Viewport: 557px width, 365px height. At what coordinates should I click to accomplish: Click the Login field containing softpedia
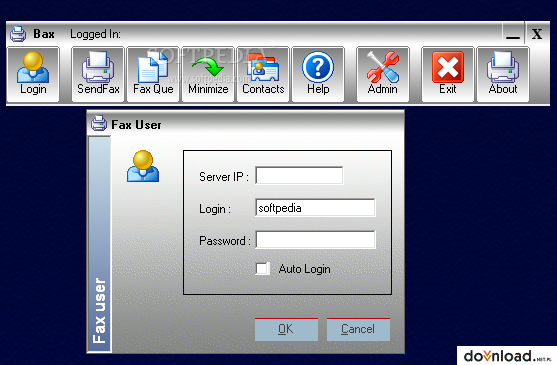[x=315, y=208]
